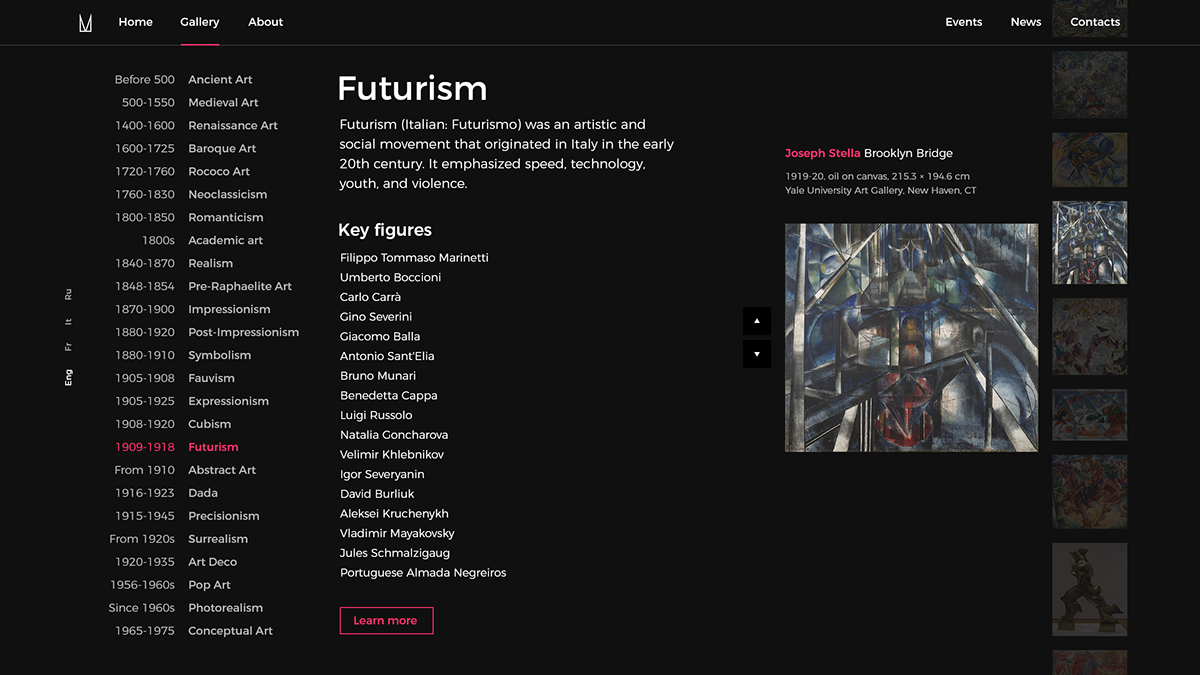Open the News page
This screenshot has height=675, width=1200.
[x=1026, y=22]
